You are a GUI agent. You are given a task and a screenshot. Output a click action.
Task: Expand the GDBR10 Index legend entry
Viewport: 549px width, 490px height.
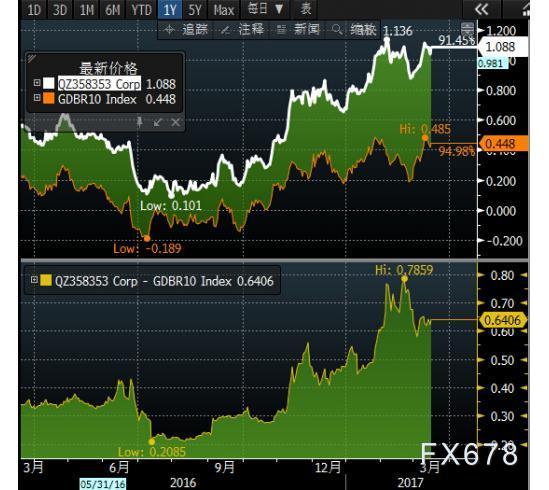click(x=37, y=98)
